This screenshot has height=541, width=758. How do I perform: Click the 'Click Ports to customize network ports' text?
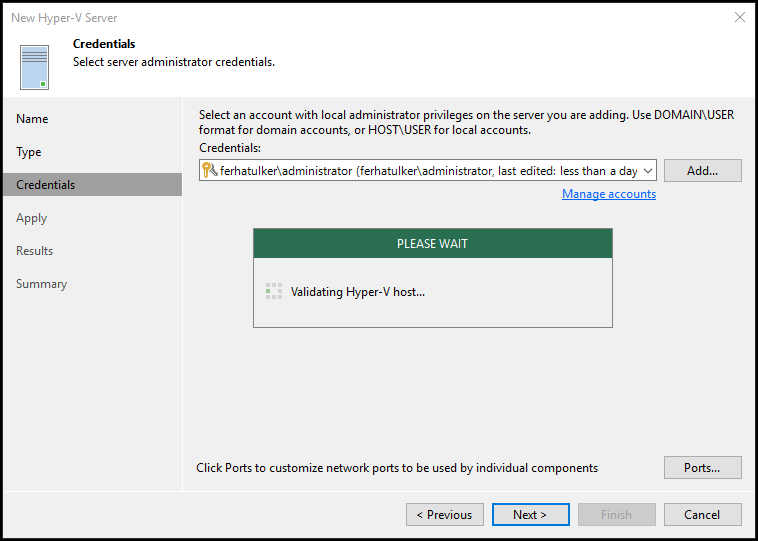click(397, 468)
